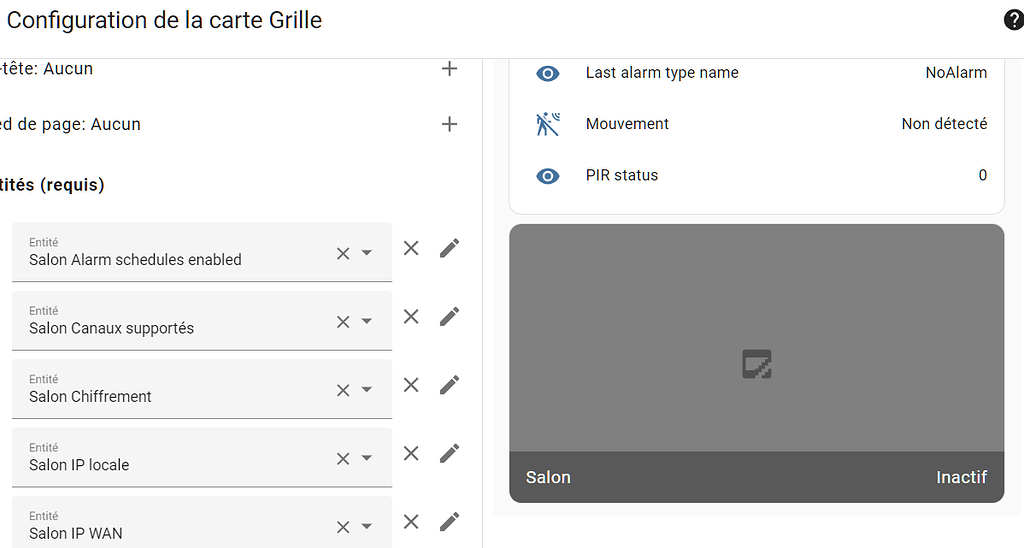Screen dimensions: 1024x548
Task: Click pencil icon for Salon Chiffrement
Action: tap(450, 385)
